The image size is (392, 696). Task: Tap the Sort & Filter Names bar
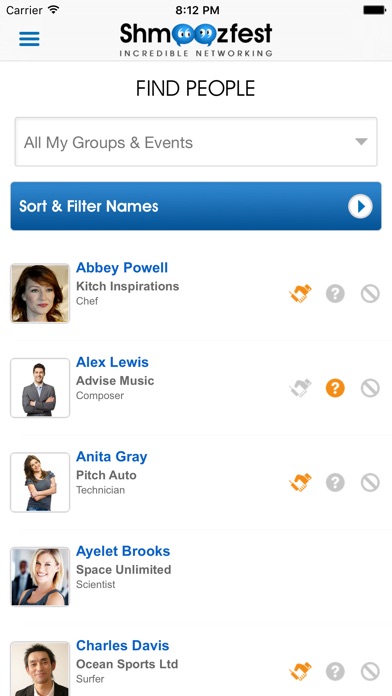(196, 206)
